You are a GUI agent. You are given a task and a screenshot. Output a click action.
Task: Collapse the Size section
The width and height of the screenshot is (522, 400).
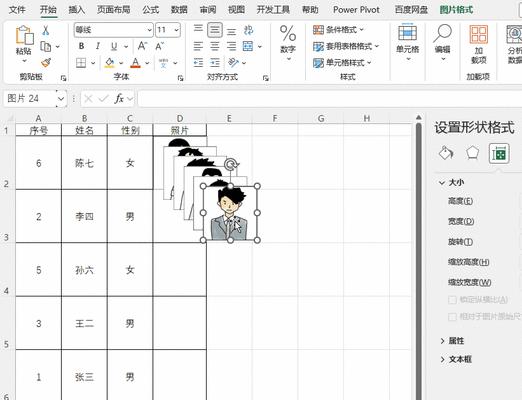pyautogui.click(x=442, y=183)
